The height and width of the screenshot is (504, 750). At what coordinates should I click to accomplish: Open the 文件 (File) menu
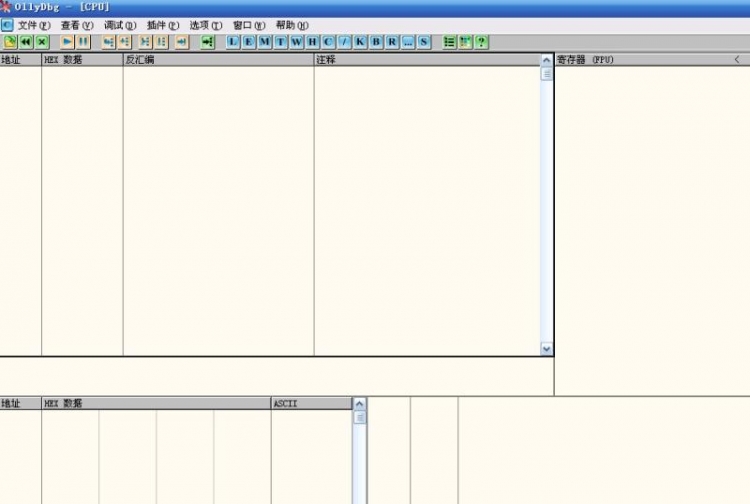click(x=34, y=25)
